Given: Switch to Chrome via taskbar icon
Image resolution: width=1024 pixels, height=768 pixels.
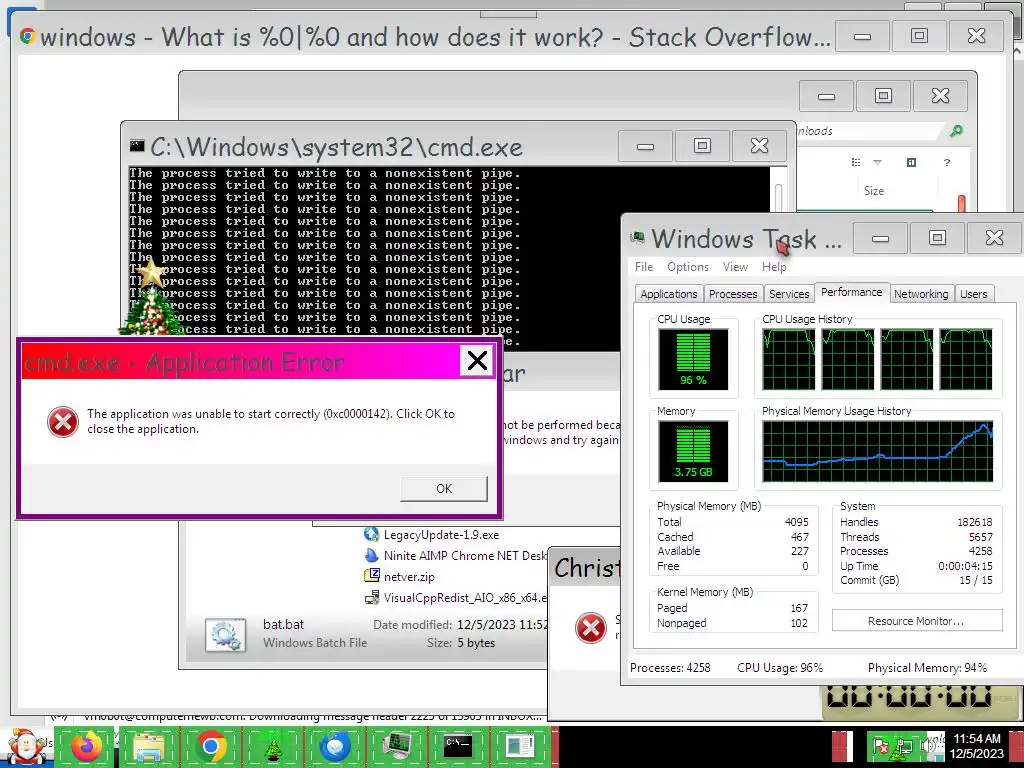Looking at the screenshot, I should [211, 746].
